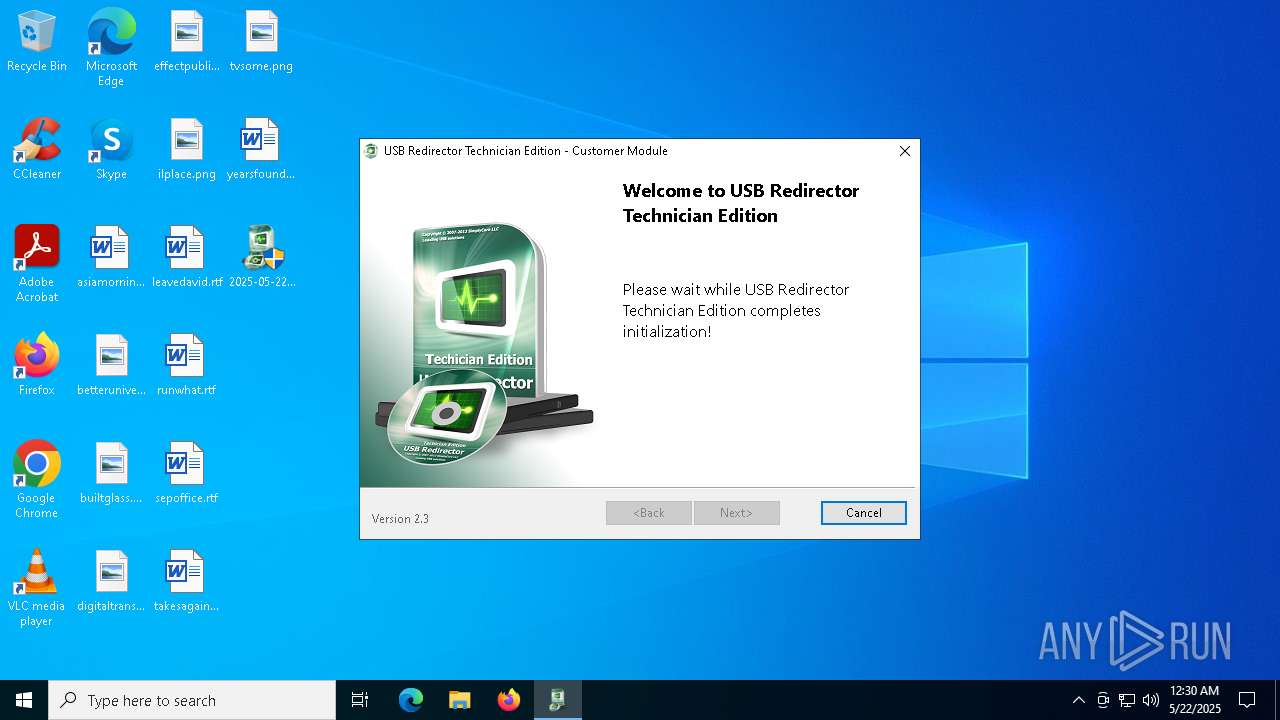Select the runwhat.rtf document
The height and width of the screenshot is (720, 1280).
click(x=187, y=366)
